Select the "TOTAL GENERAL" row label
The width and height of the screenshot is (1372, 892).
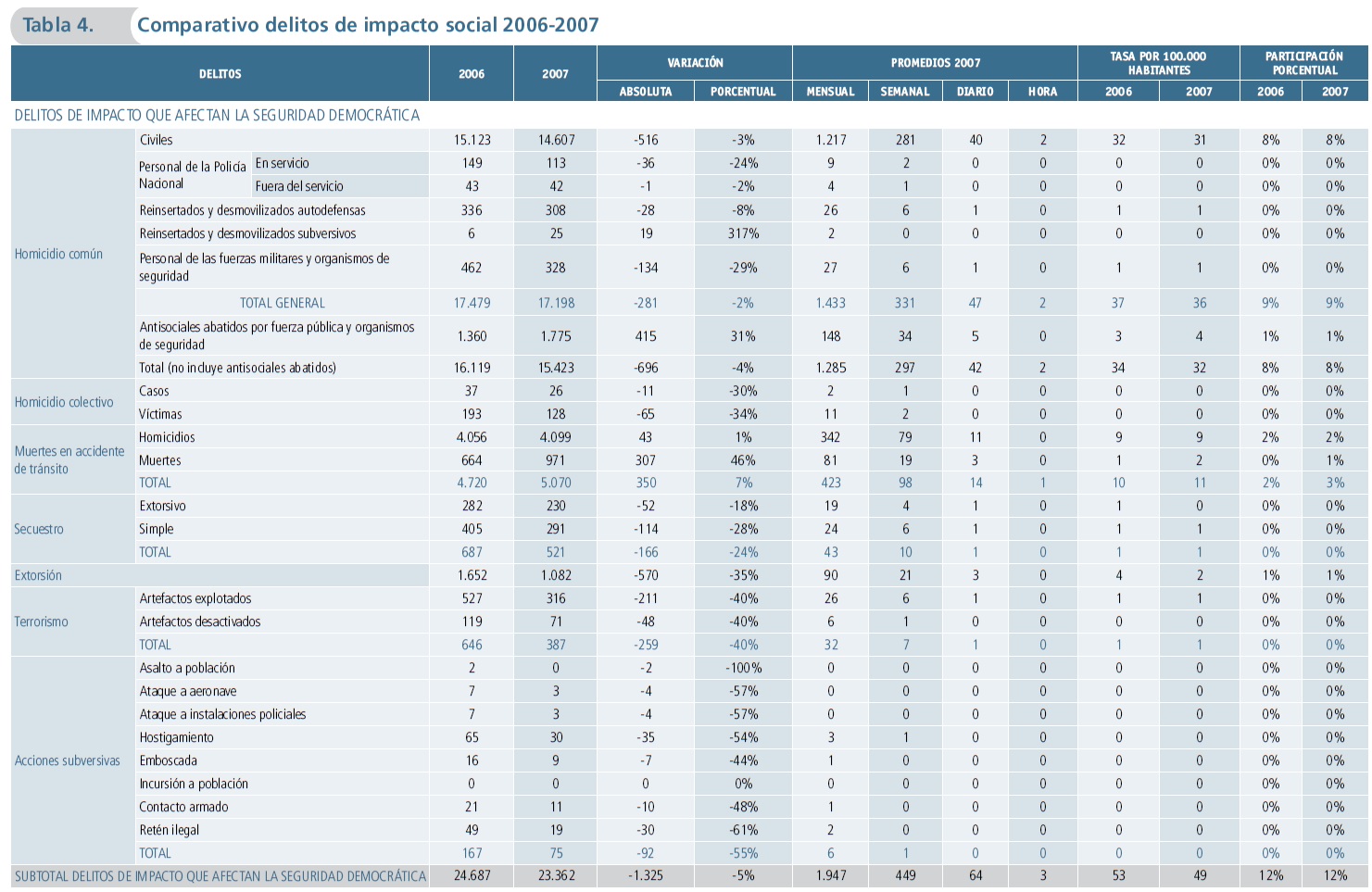[282, 303]
